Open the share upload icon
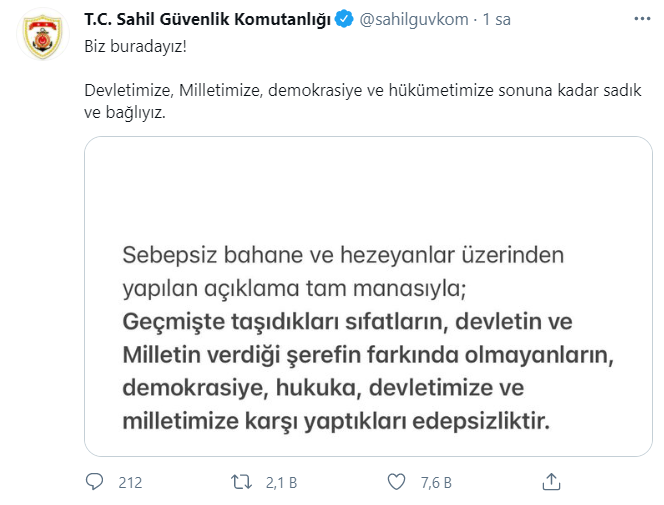 click(551, 482)
